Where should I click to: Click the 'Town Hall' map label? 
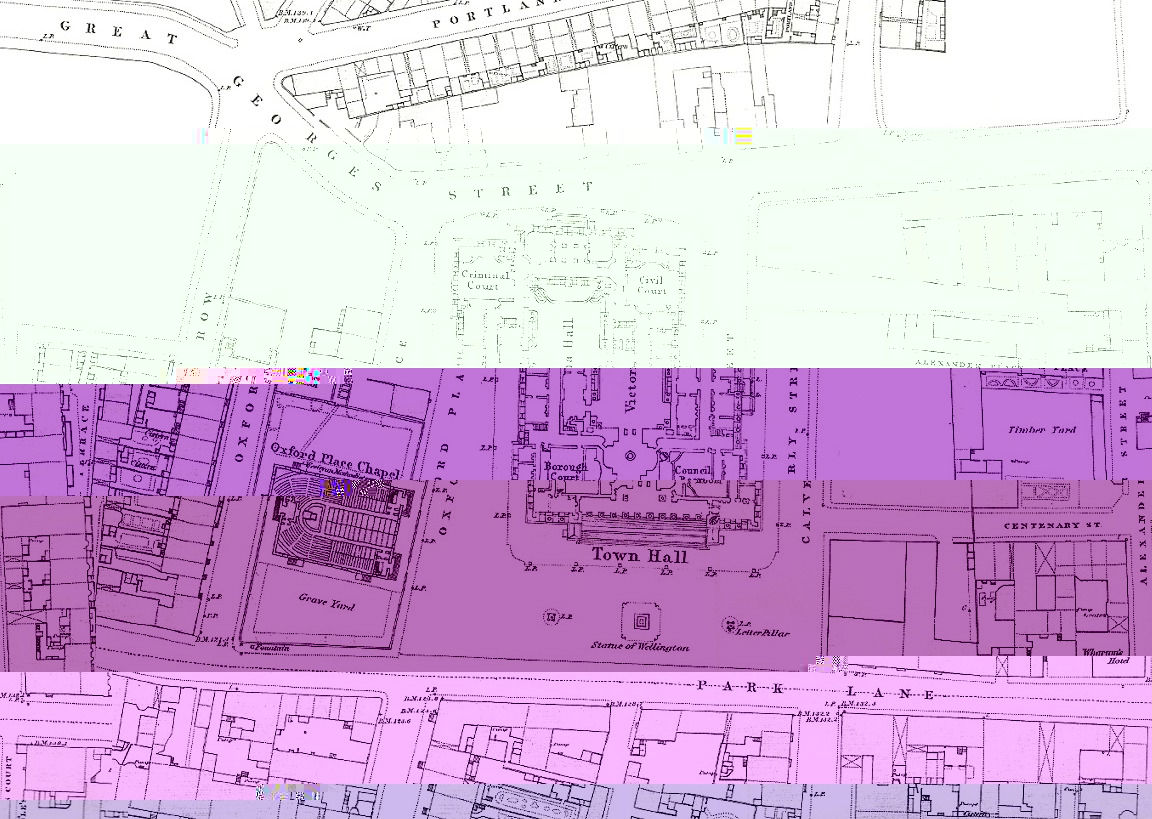(x=639, y=555)
